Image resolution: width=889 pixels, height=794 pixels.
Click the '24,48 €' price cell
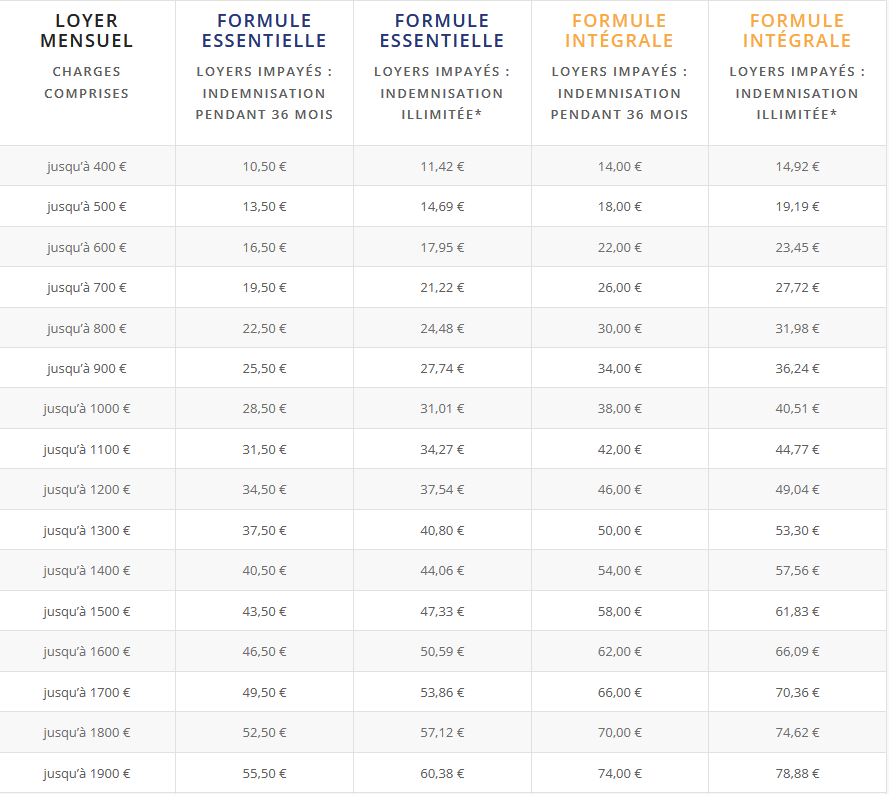coord(442,329)
